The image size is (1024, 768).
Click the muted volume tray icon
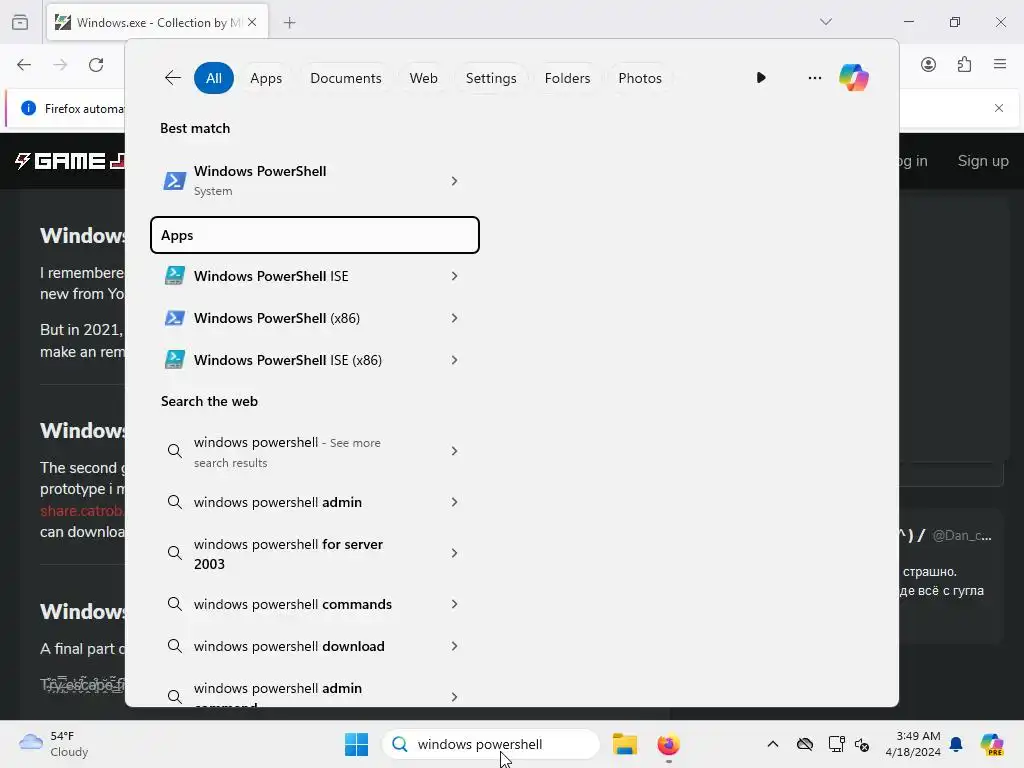[862, 744]
